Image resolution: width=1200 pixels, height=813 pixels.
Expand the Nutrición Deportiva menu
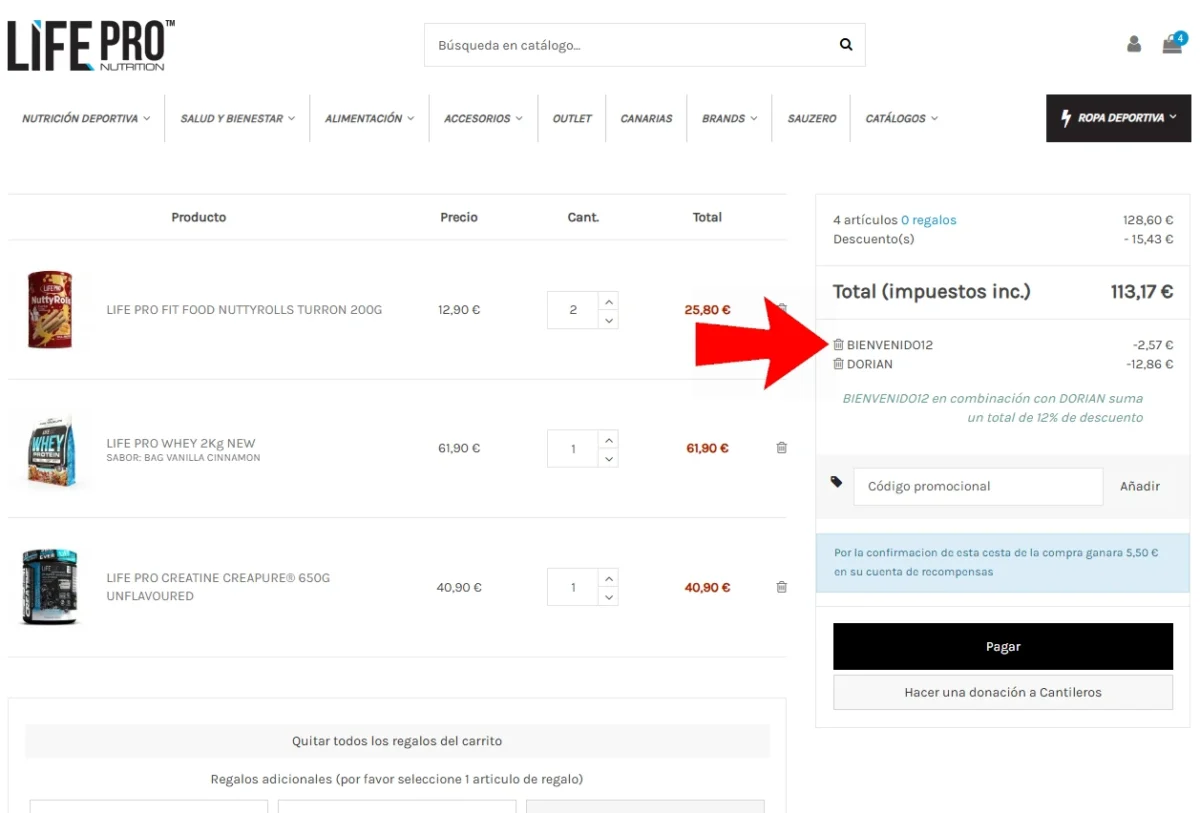[x=86, y=118]
